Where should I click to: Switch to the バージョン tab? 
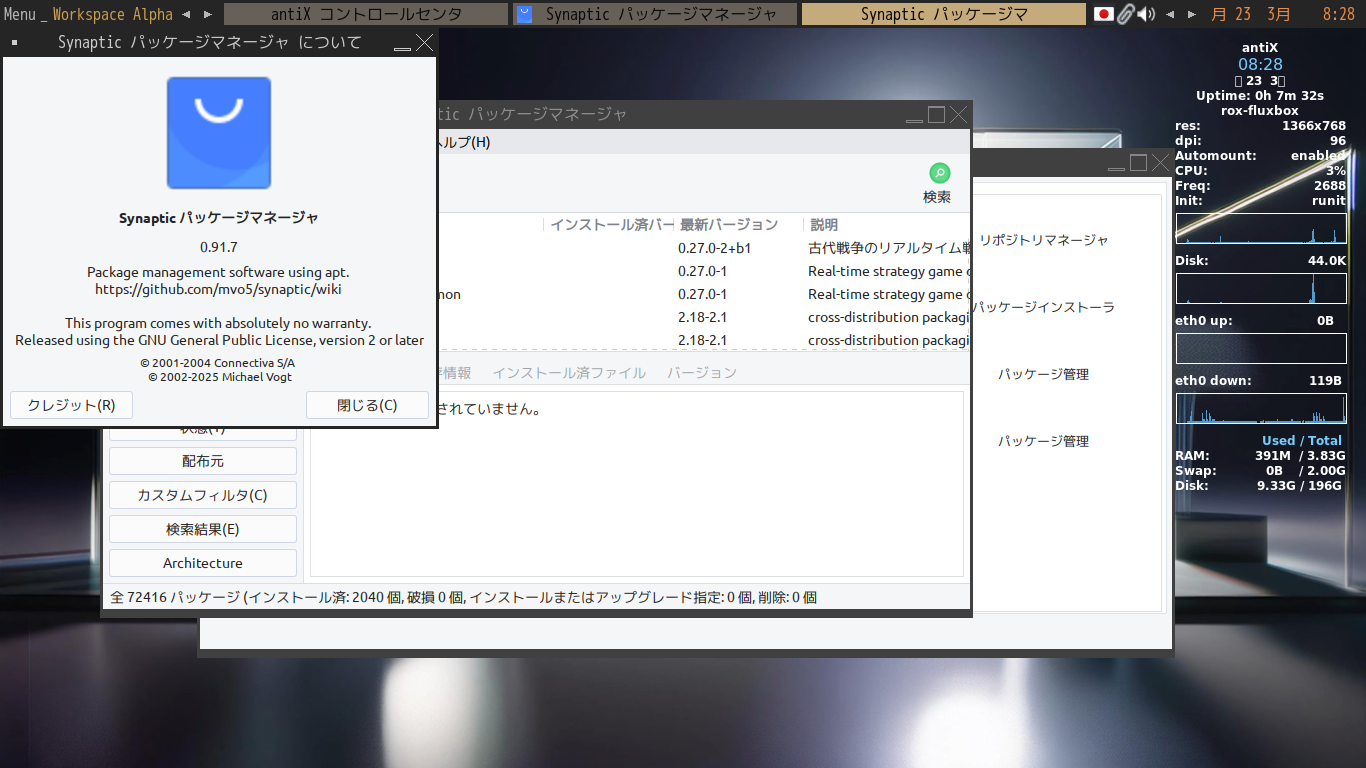pos(700,371)
